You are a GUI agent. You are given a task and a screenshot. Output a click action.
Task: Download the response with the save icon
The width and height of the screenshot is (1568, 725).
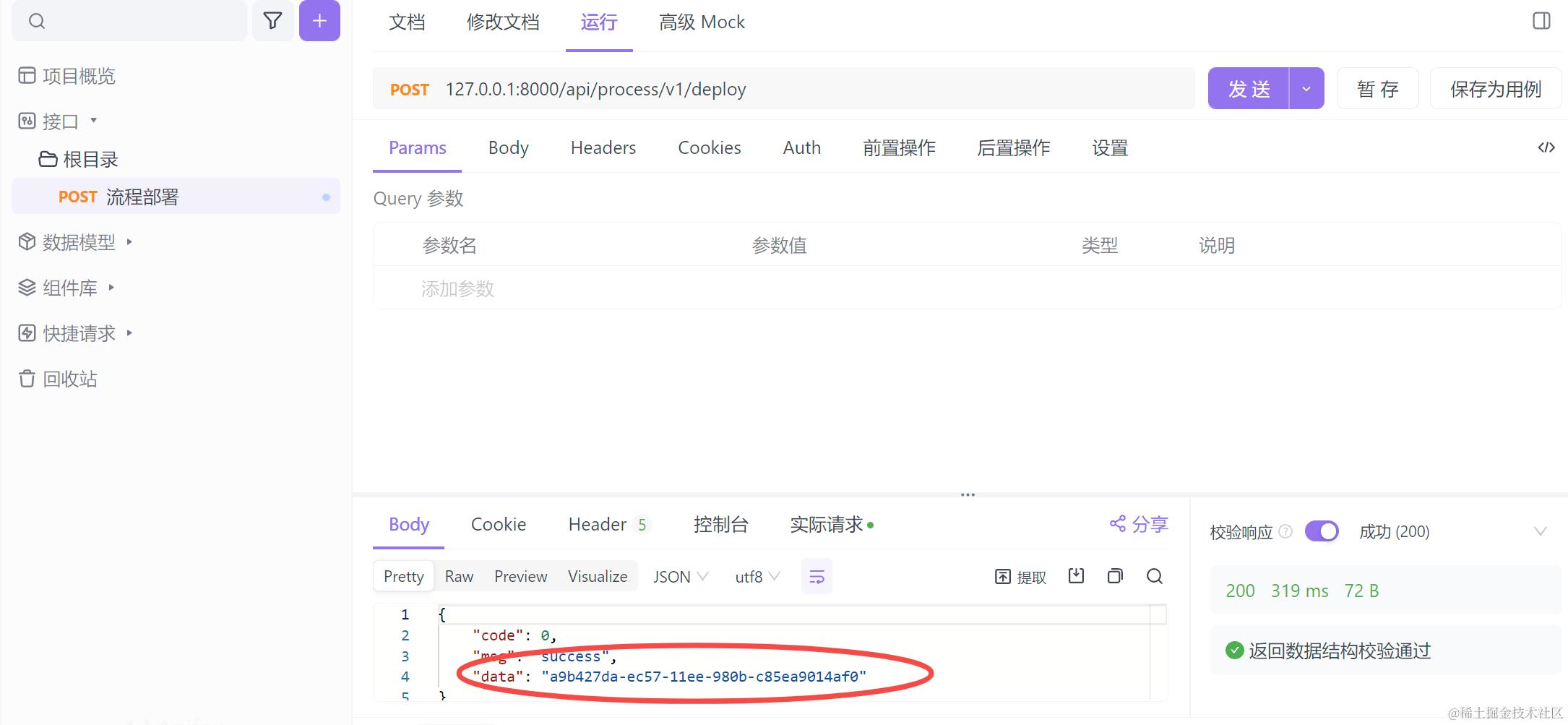pos(1077,576)
